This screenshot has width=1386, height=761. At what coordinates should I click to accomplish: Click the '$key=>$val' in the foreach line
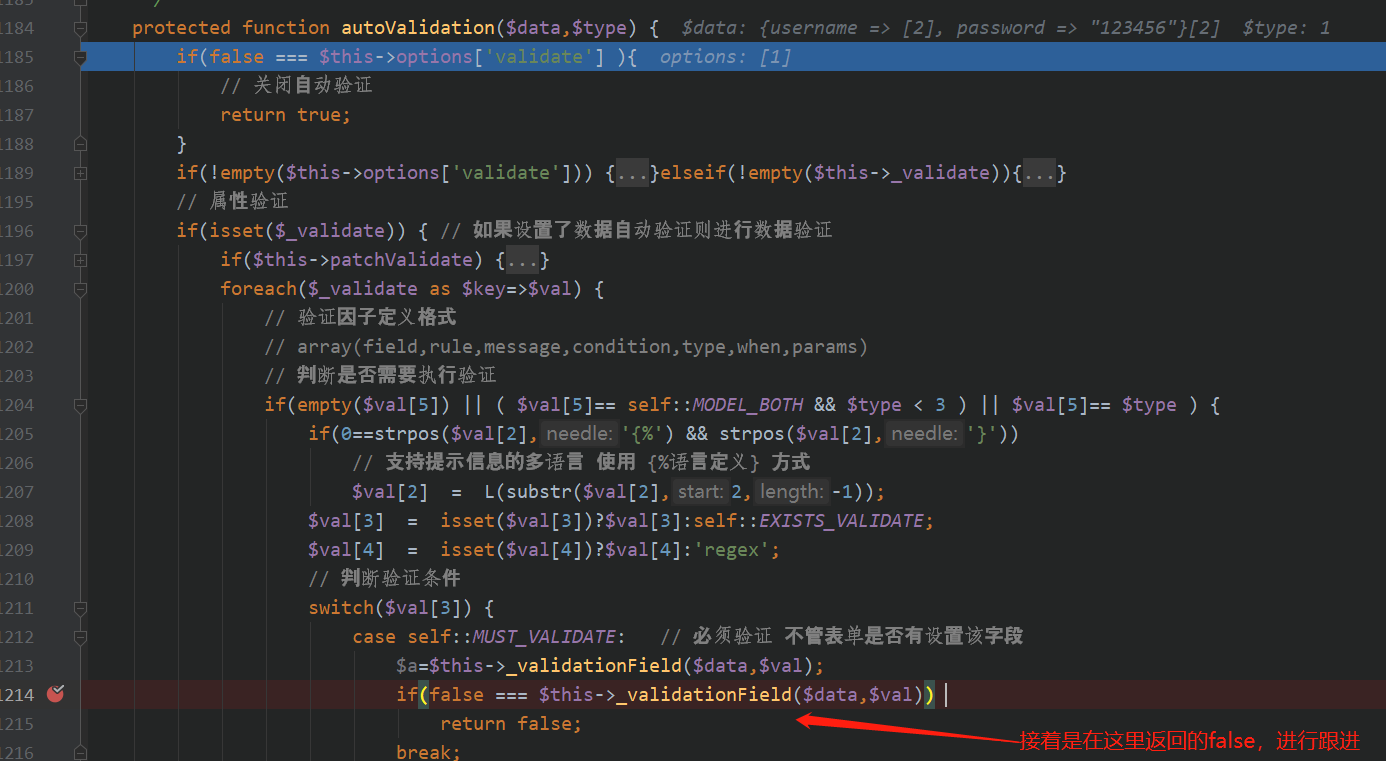pyautogui.click(x=517, y=289)
